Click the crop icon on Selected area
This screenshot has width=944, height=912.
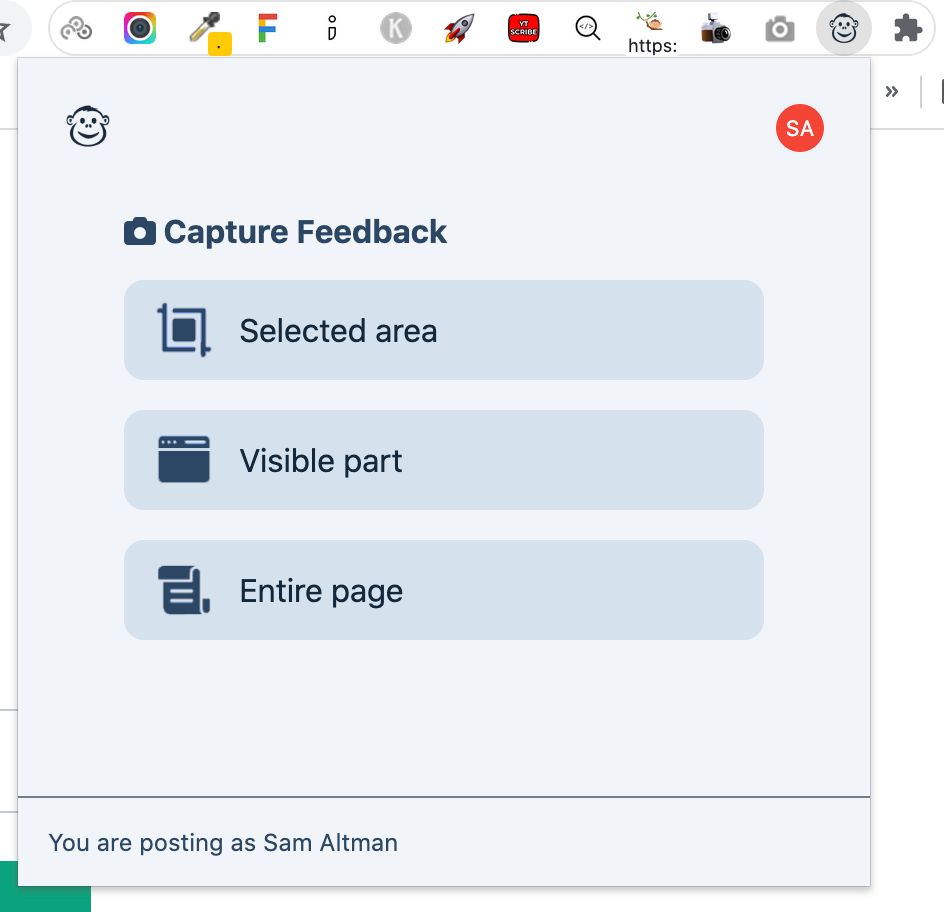coord(184,329)
